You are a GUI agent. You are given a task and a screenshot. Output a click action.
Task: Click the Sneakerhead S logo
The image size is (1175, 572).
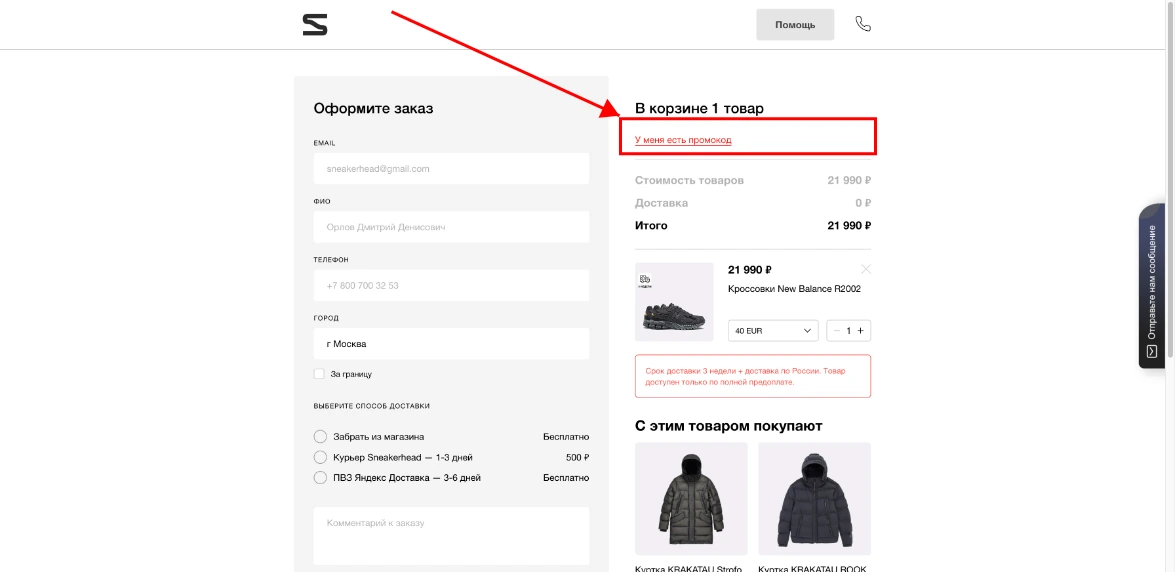[x=315, y=25]
